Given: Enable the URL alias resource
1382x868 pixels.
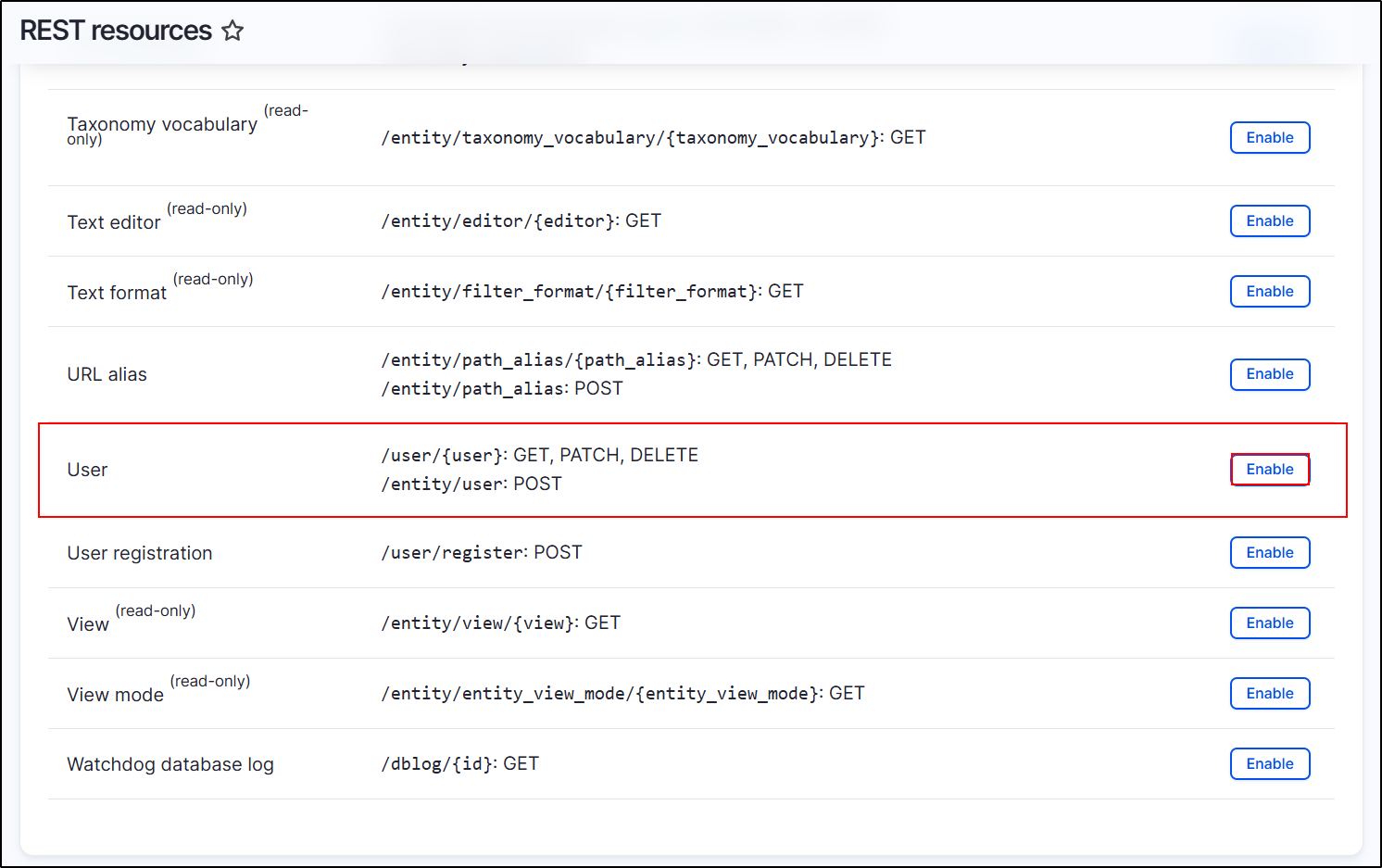Looking at the screenshot, I should click(1269, 374).
